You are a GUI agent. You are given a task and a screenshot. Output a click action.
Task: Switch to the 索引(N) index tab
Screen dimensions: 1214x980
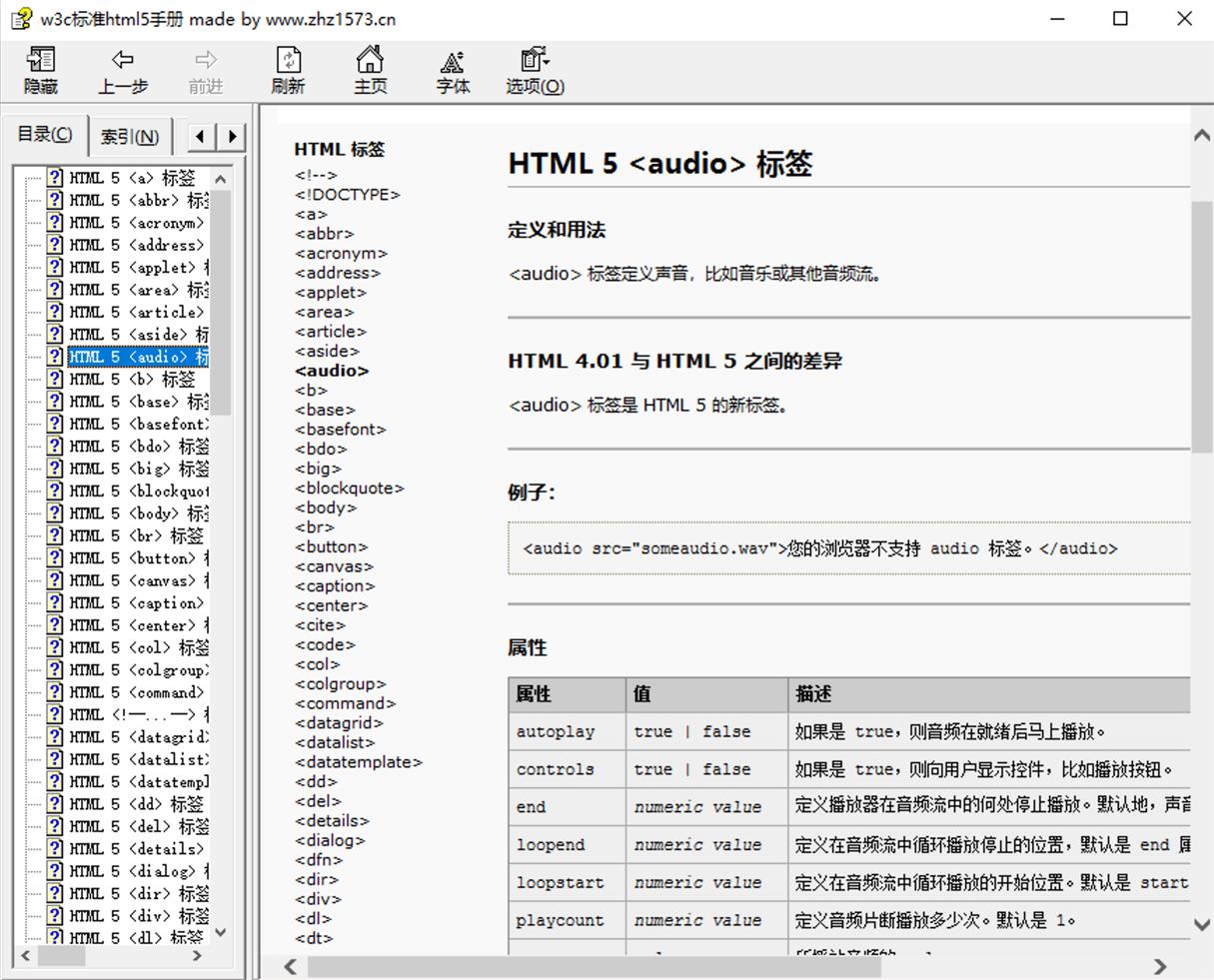130,137
